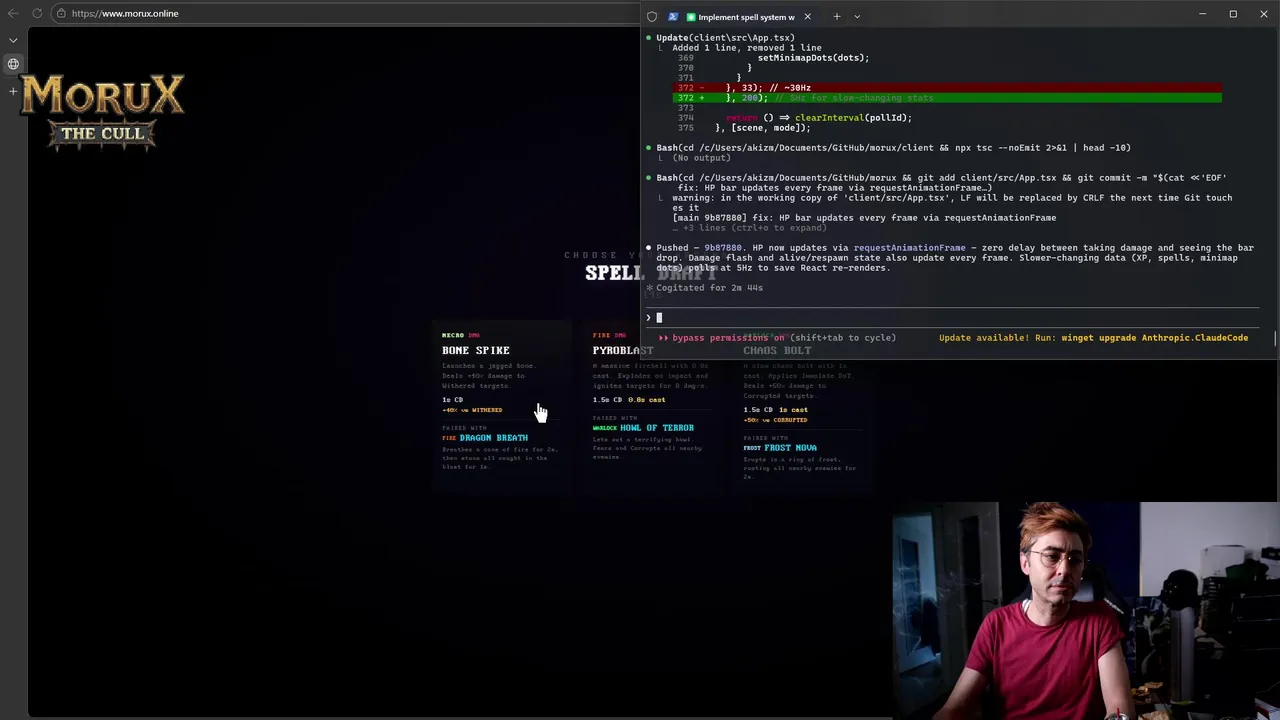
Task: Click Howl of Terror paired spell
Action: pyautogui.click(x=657, y=428)
